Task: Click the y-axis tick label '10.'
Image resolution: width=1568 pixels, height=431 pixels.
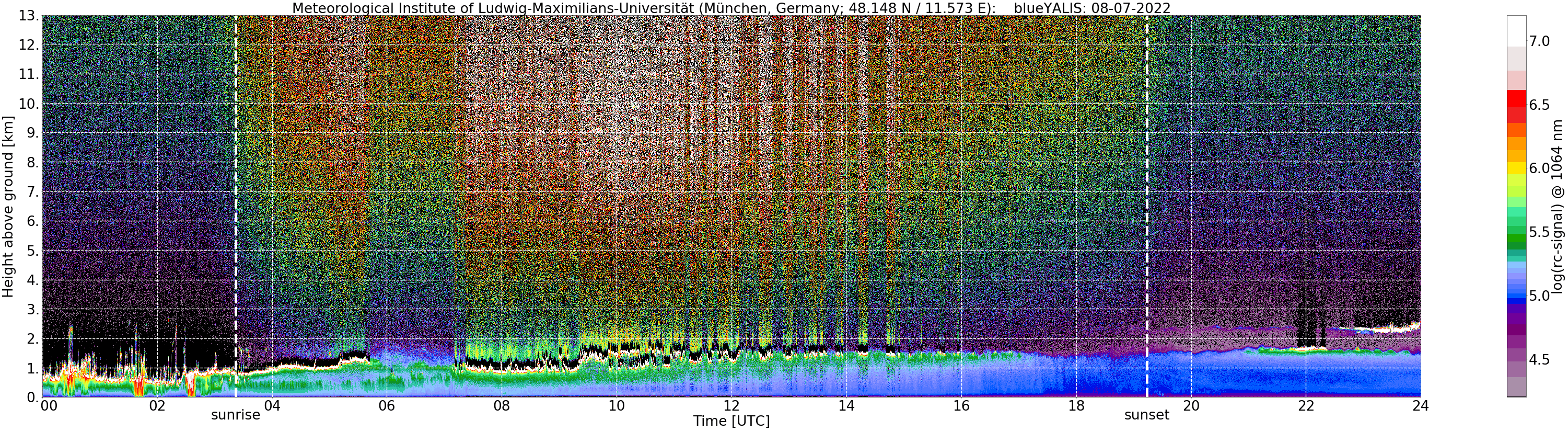Action: click(x=29, y=104)
